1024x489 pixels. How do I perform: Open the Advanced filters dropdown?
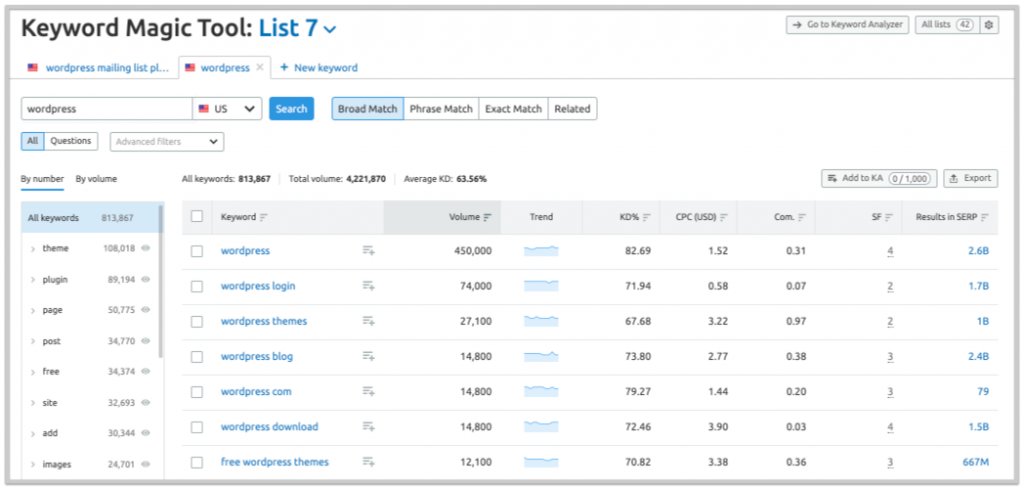point(167,142)
